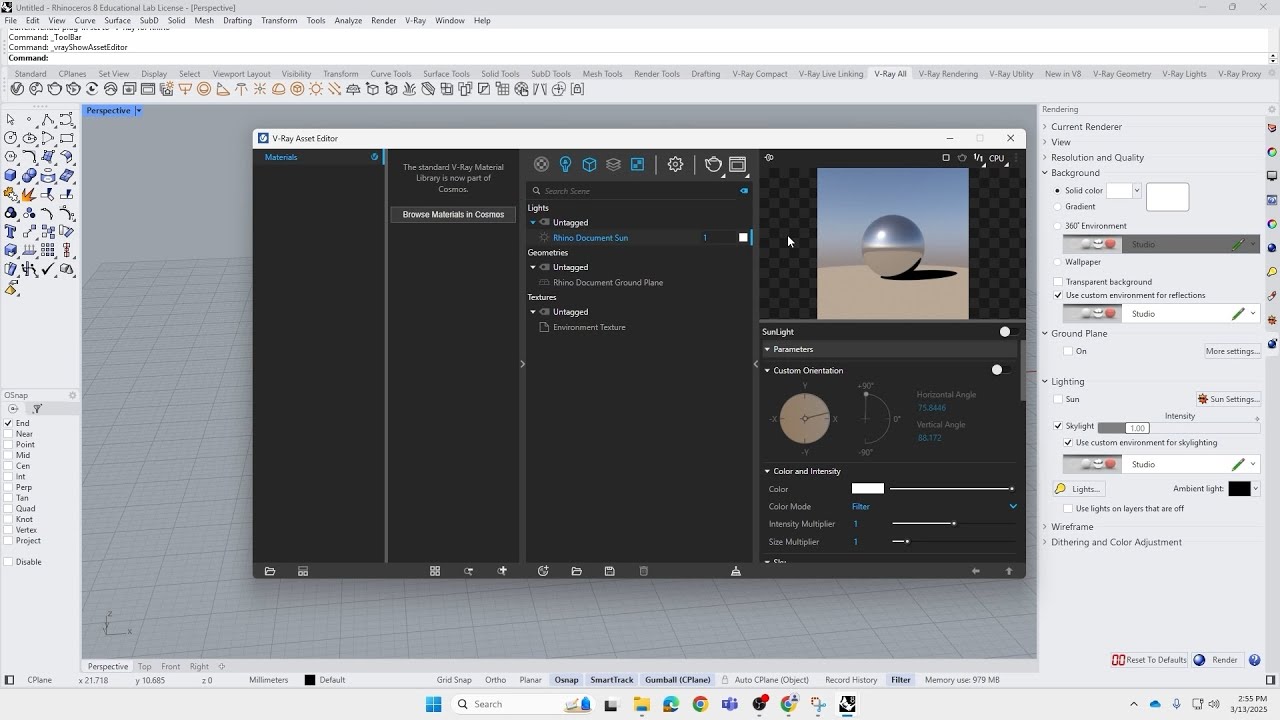This screenshot has width=1280, height=720.
Task: Enable Sun lighting checkbox
Action: tap(1058, 399)
